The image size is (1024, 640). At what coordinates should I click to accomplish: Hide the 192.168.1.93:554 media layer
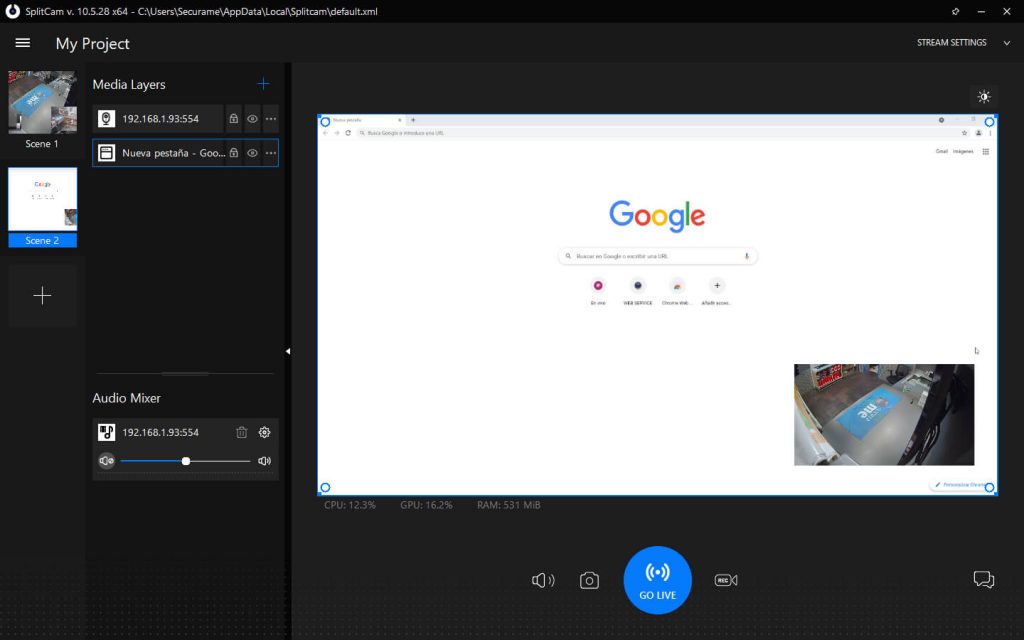pyautogui.click(x=252, y=119)
